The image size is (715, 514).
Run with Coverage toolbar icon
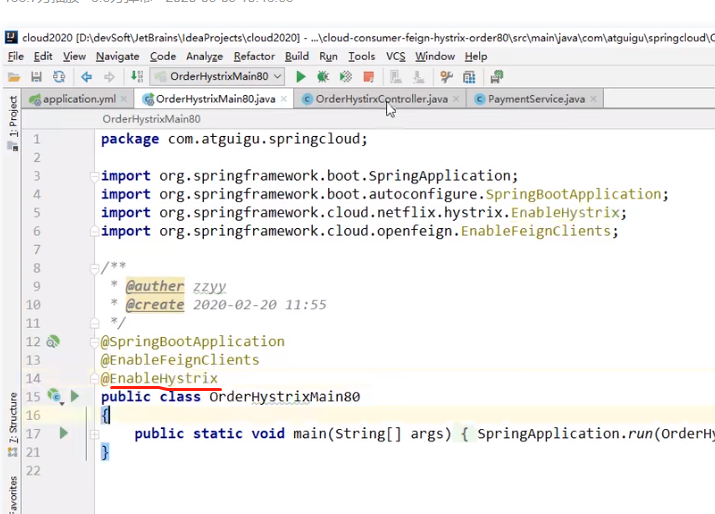346,77
